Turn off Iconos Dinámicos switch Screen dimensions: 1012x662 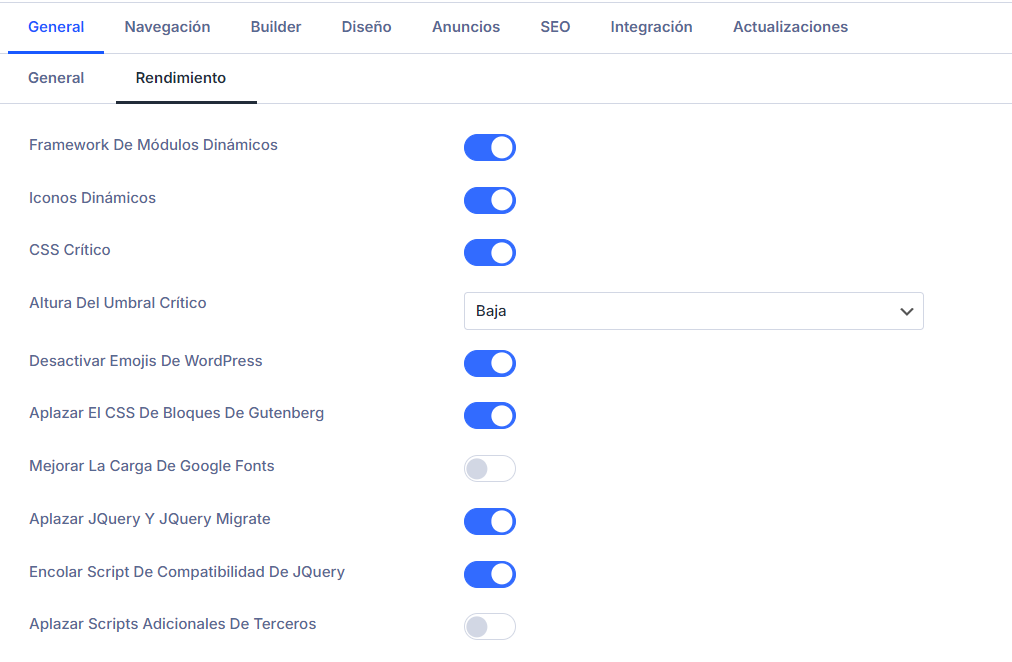(x=490, y=200)
